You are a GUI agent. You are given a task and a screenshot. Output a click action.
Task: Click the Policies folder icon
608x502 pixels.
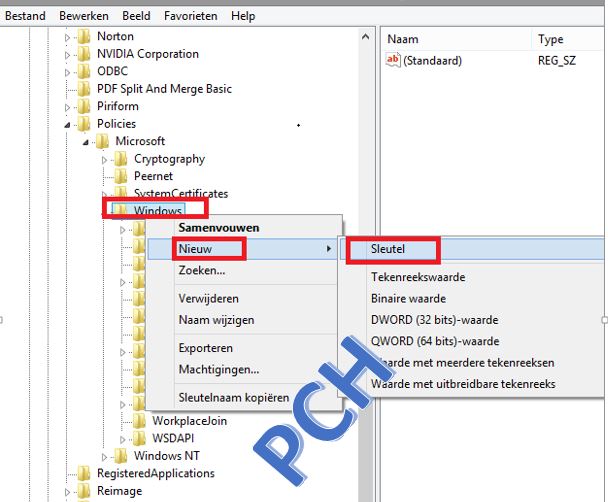pyautogui.click(x=83, y=124)
